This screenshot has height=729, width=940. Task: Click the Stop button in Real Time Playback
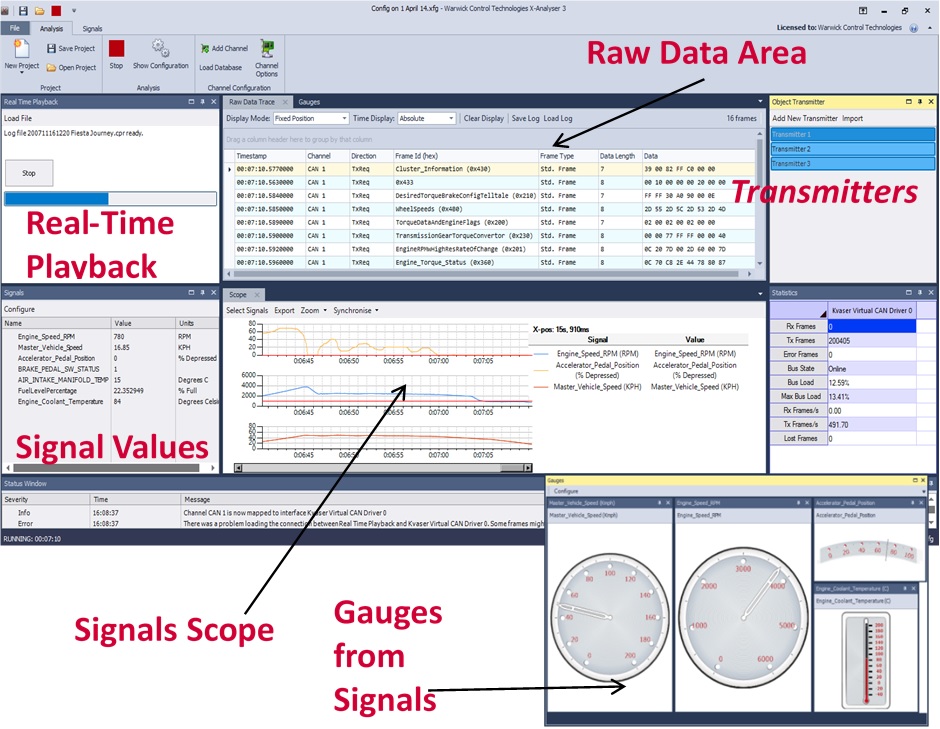tap(29, 172)
